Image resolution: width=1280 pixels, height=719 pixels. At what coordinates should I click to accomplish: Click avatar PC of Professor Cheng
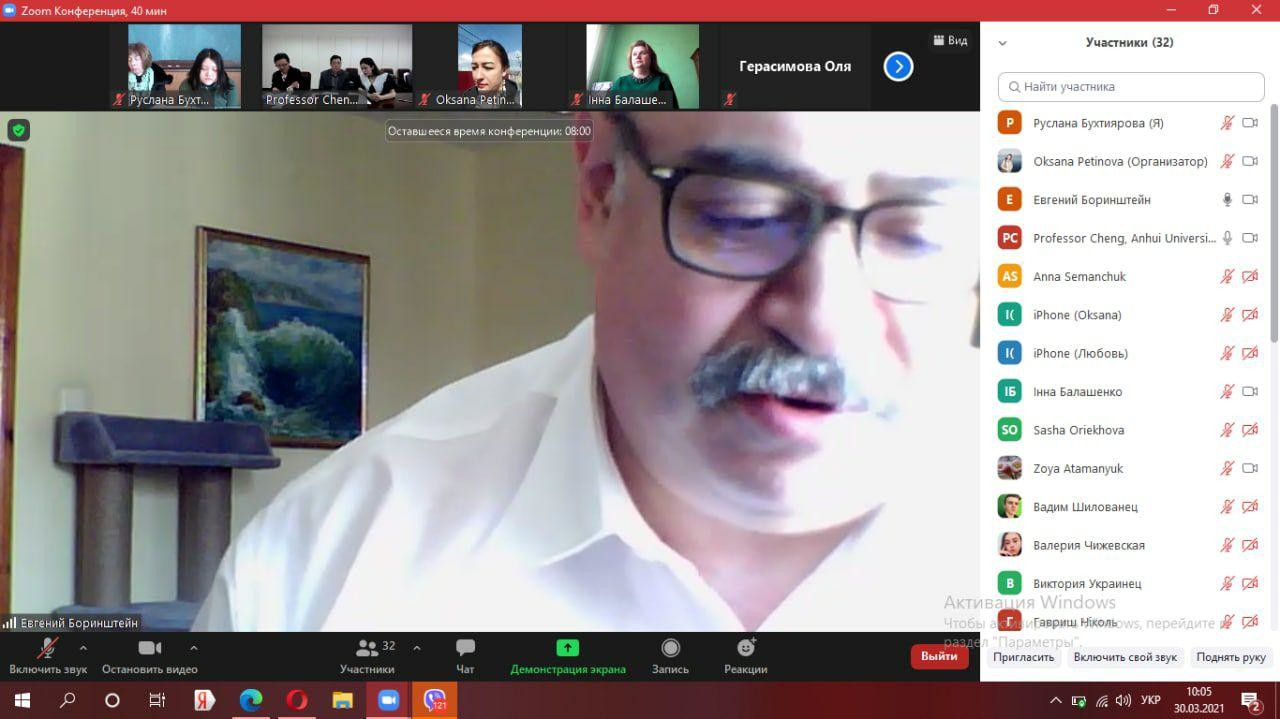(x=1010, y=238)
